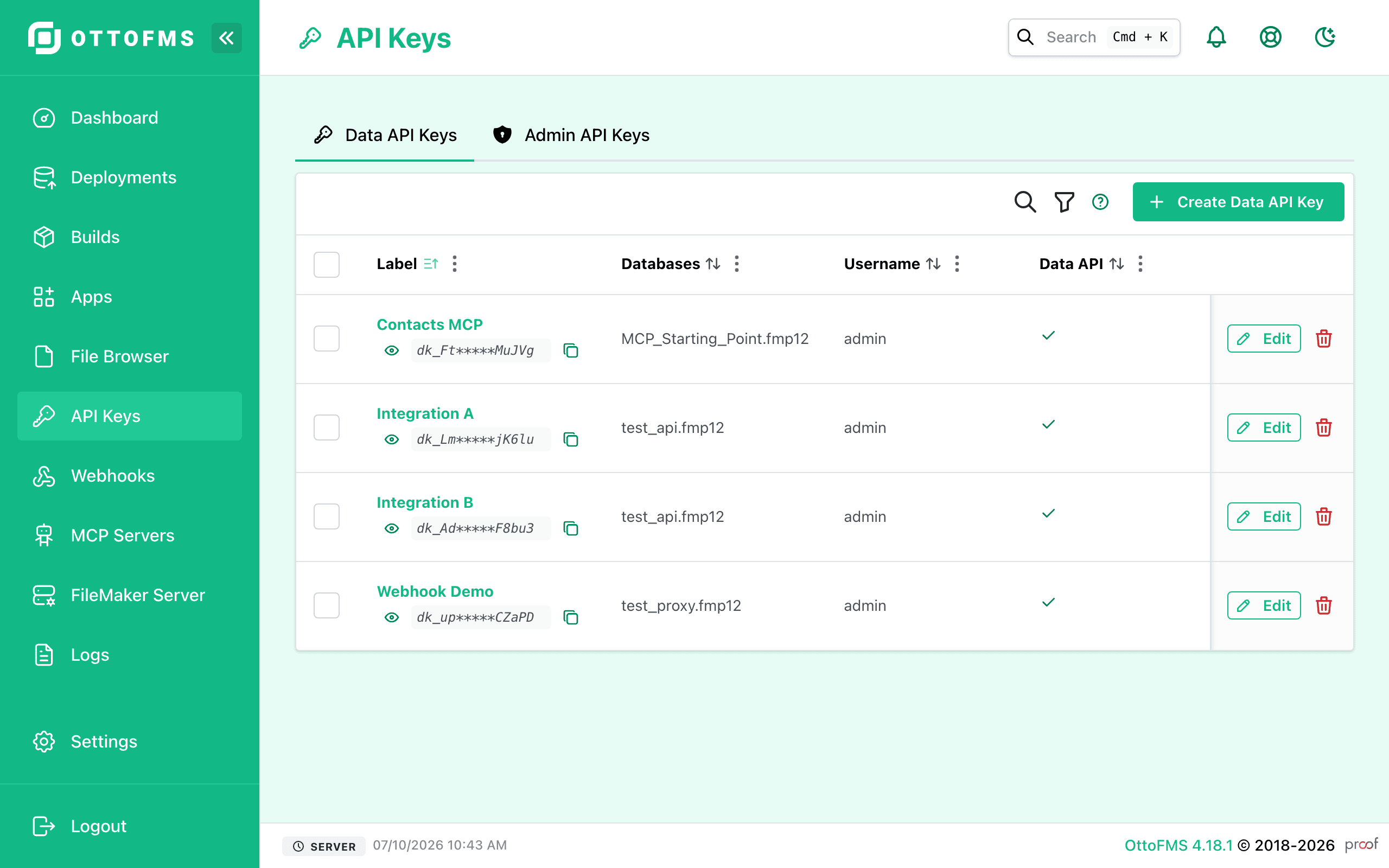Delete the Webhook Demo key with the trash icon
This screenshot has width=1389, height=868.
[x=1323, y=605]
